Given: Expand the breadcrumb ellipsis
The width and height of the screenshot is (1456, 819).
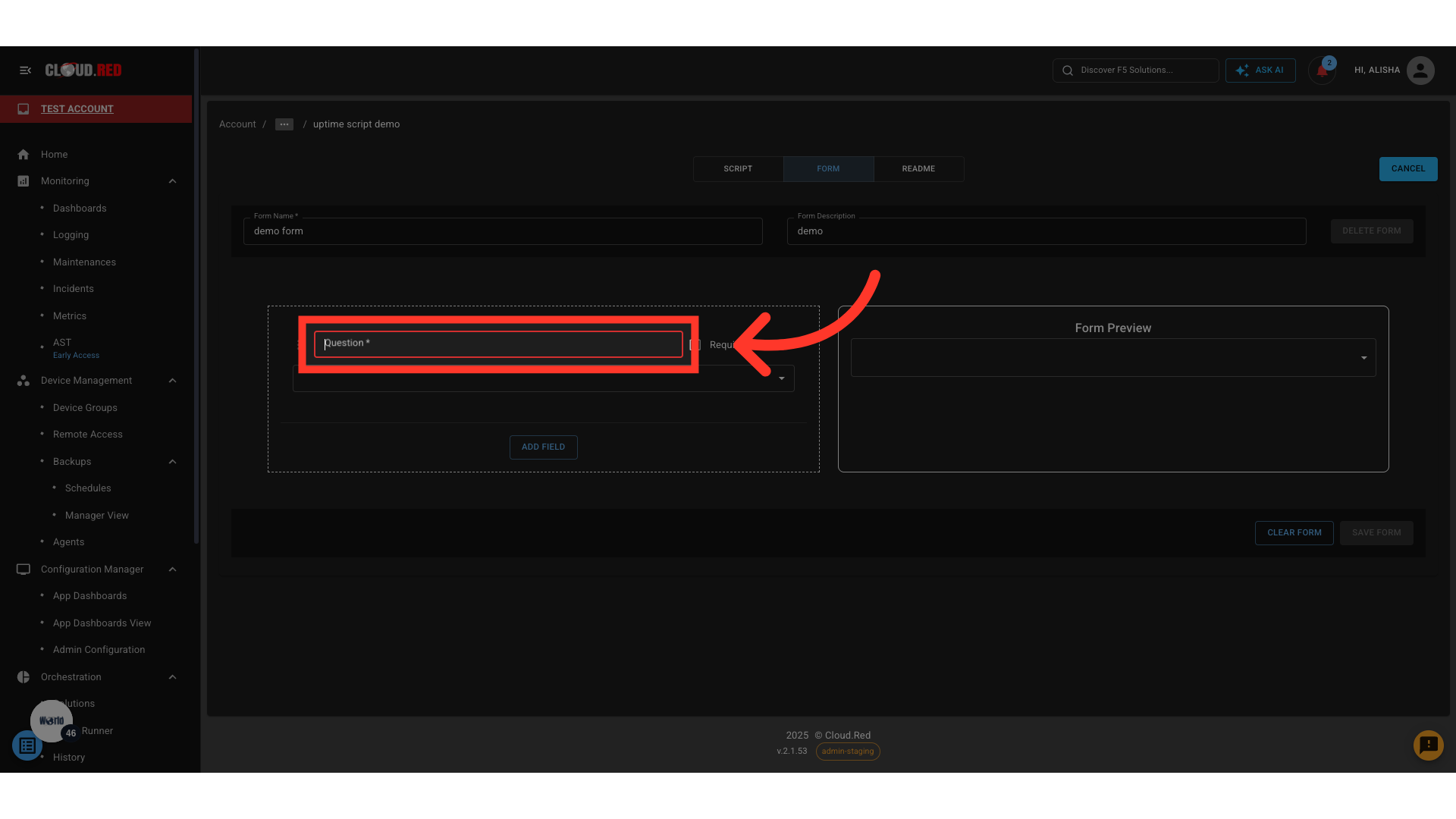Looking at the screenshot, I should [284, 124].
